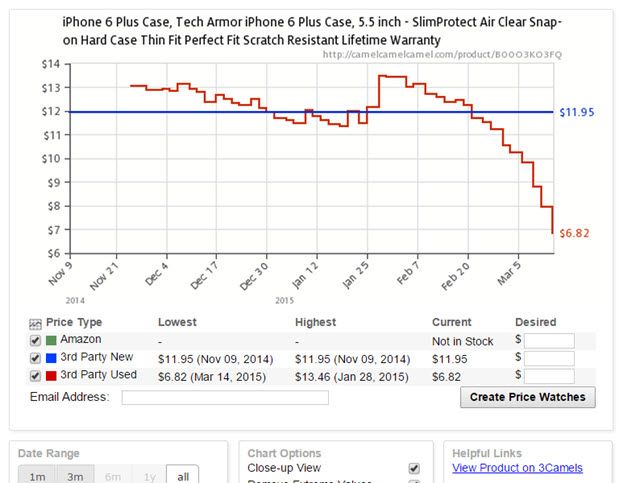Focus the 3rd Party New desired price field
This screenshot has width=640, height=483.
coord(549,358)
